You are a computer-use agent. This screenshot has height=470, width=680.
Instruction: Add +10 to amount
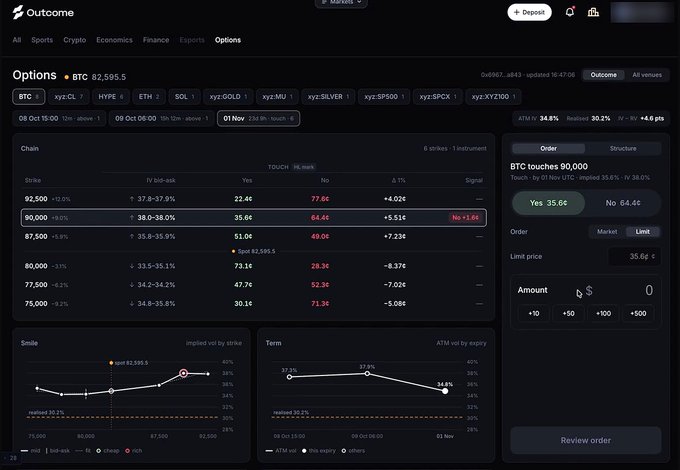pyautogui.click(x=534, y=313)
